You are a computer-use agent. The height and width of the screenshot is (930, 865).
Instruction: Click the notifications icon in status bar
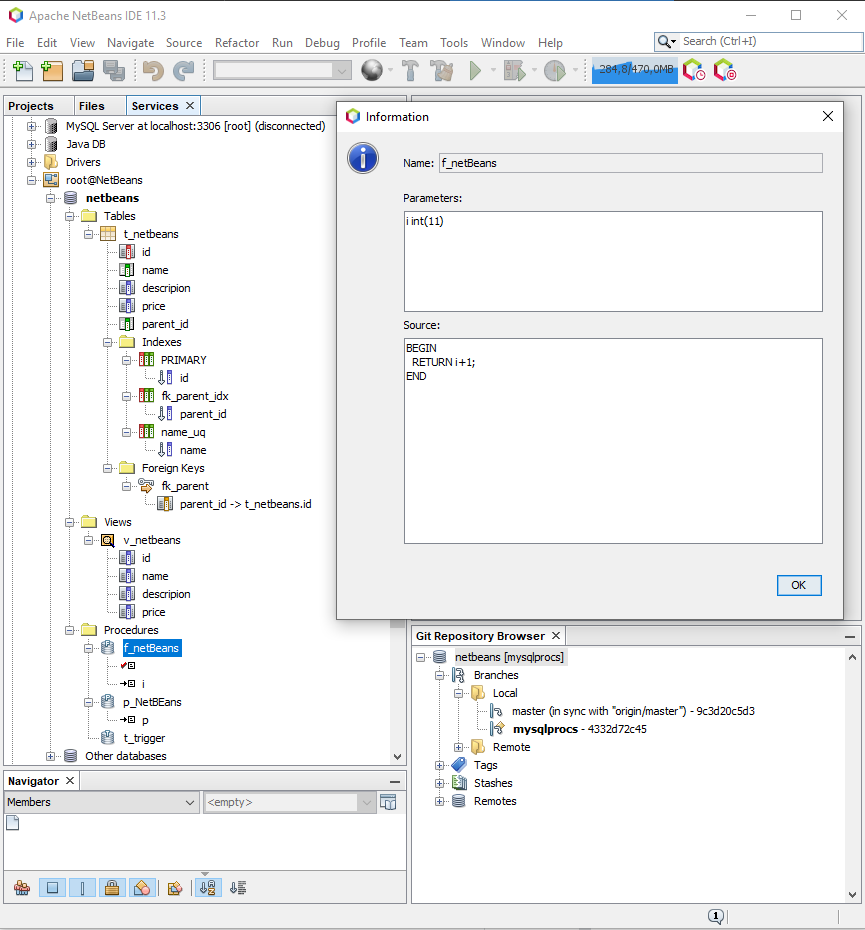(x=715, y=916)
